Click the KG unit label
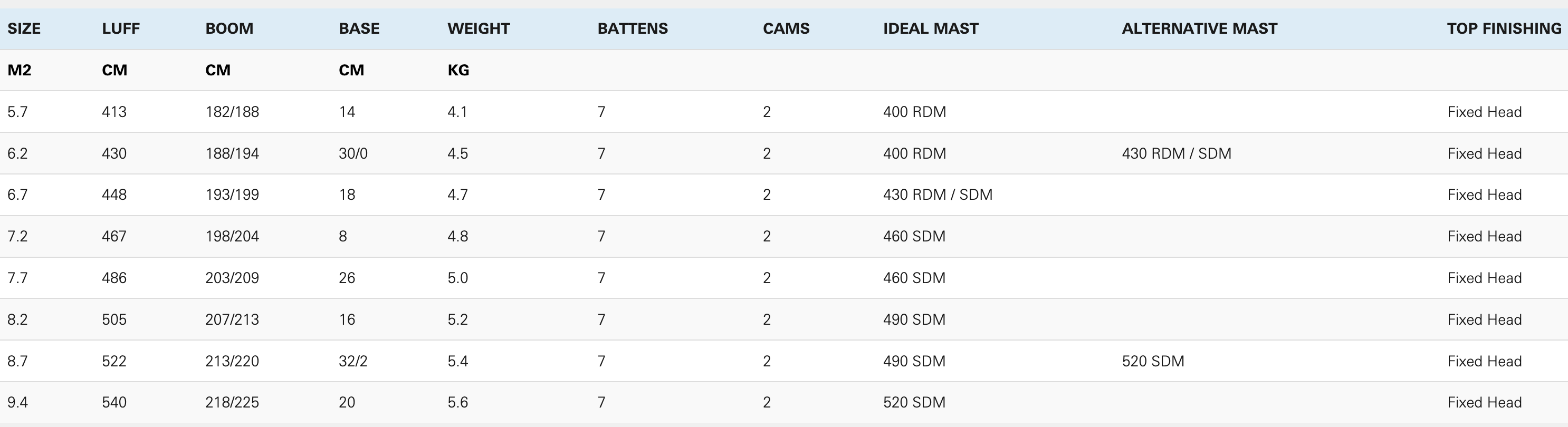Image resolution: width=1568 pixels, height=427 pixels. coord(458,70)
